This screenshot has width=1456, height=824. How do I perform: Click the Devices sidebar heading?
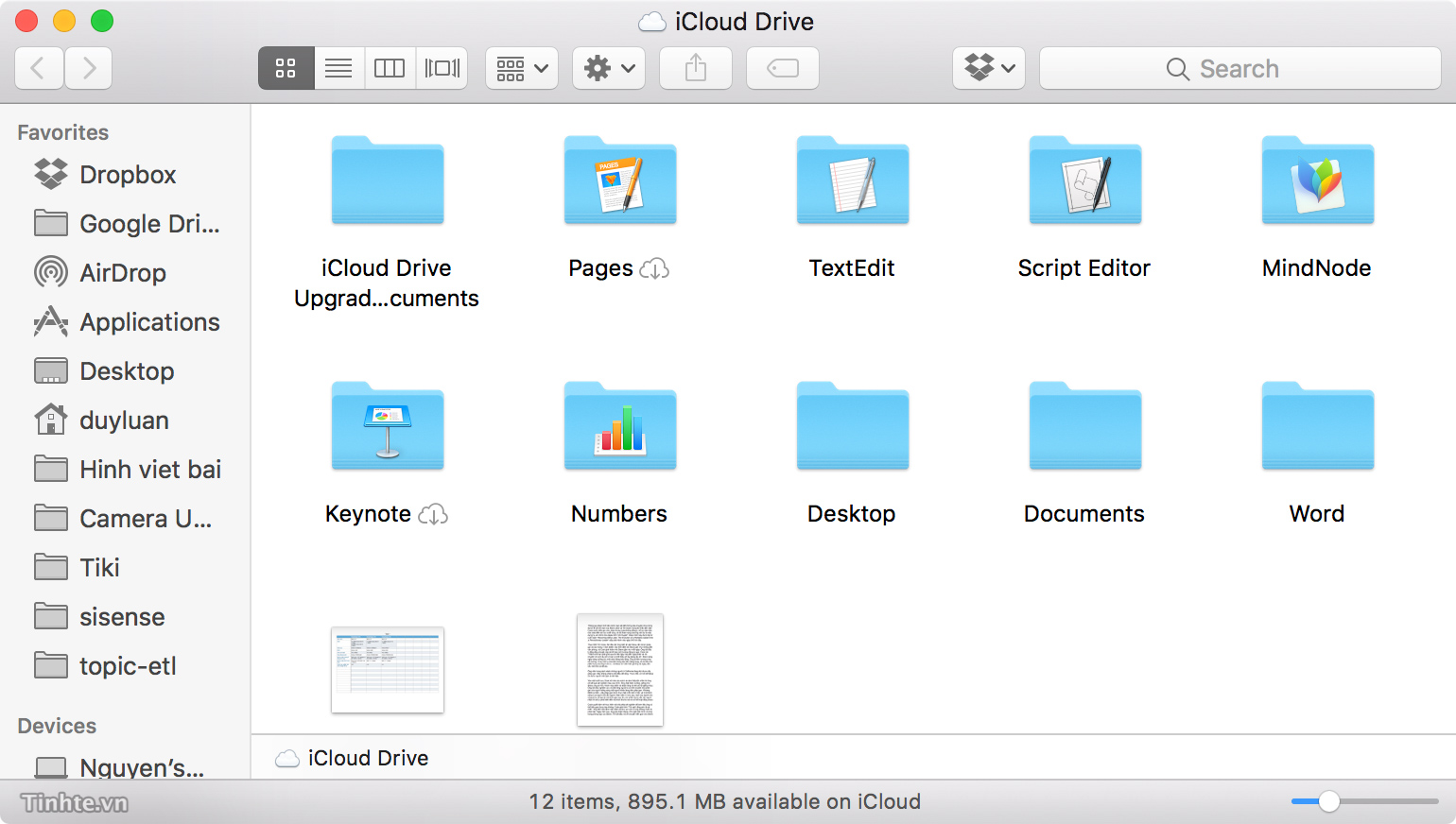(x=57, y=726)
